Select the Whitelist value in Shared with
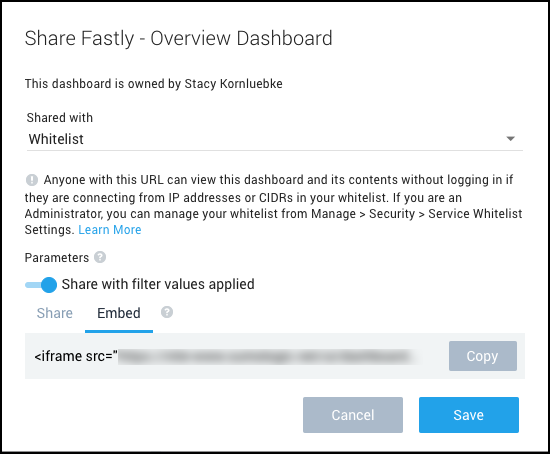This screenshot has width=550, height=454. click(56, 139)
